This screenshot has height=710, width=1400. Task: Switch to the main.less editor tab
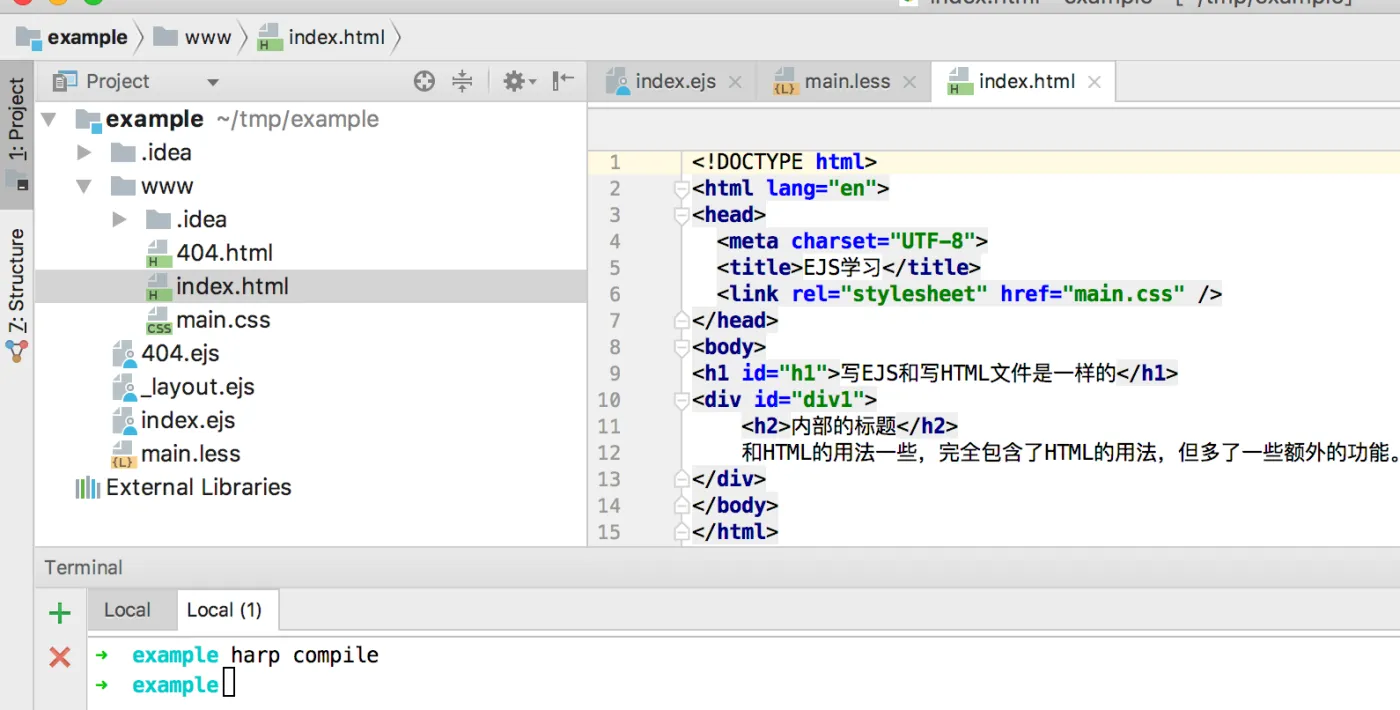tap(846, 82)
